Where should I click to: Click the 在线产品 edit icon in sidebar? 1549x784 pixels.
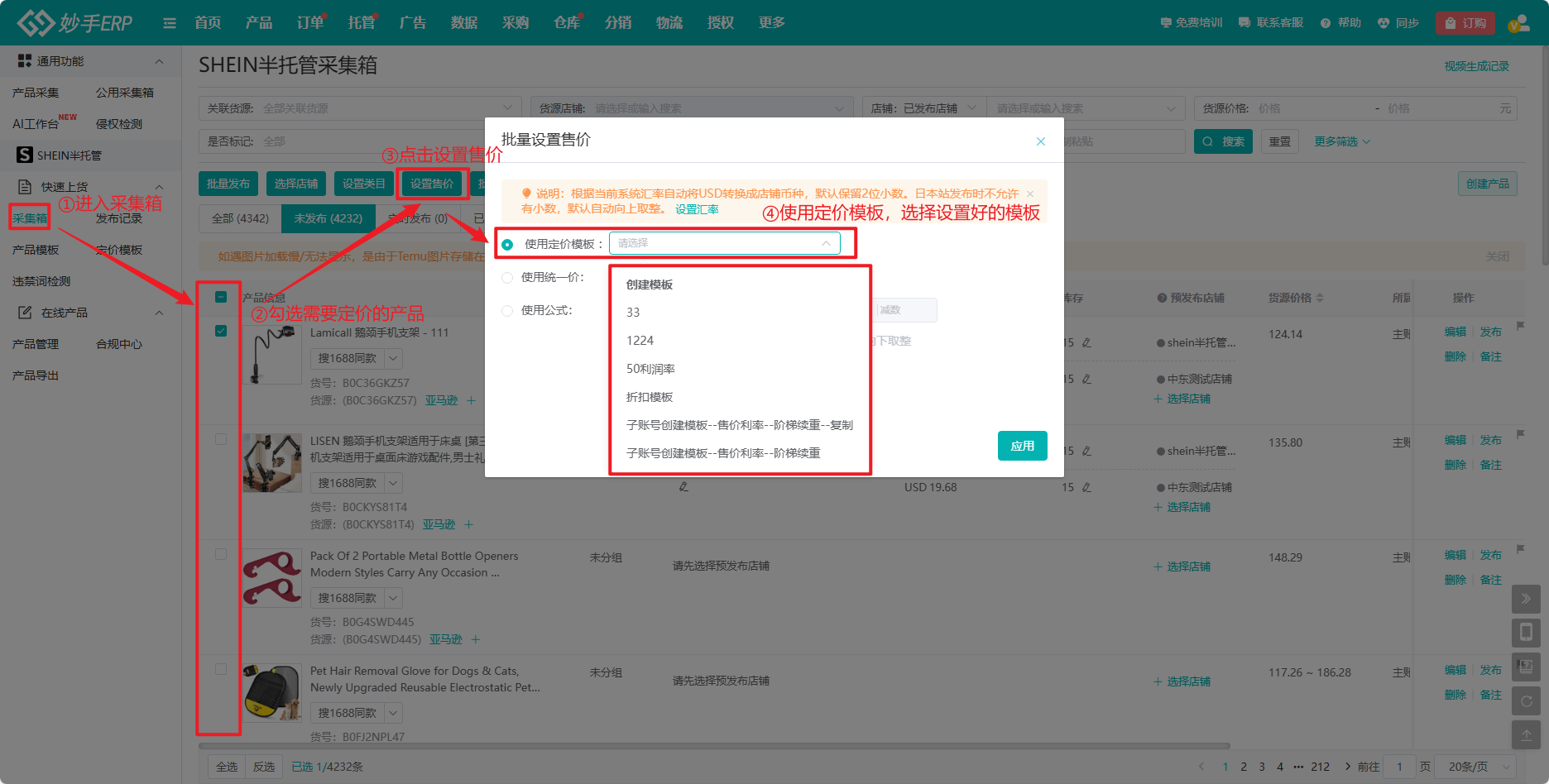pyautogui.click(x=25, y=313)
